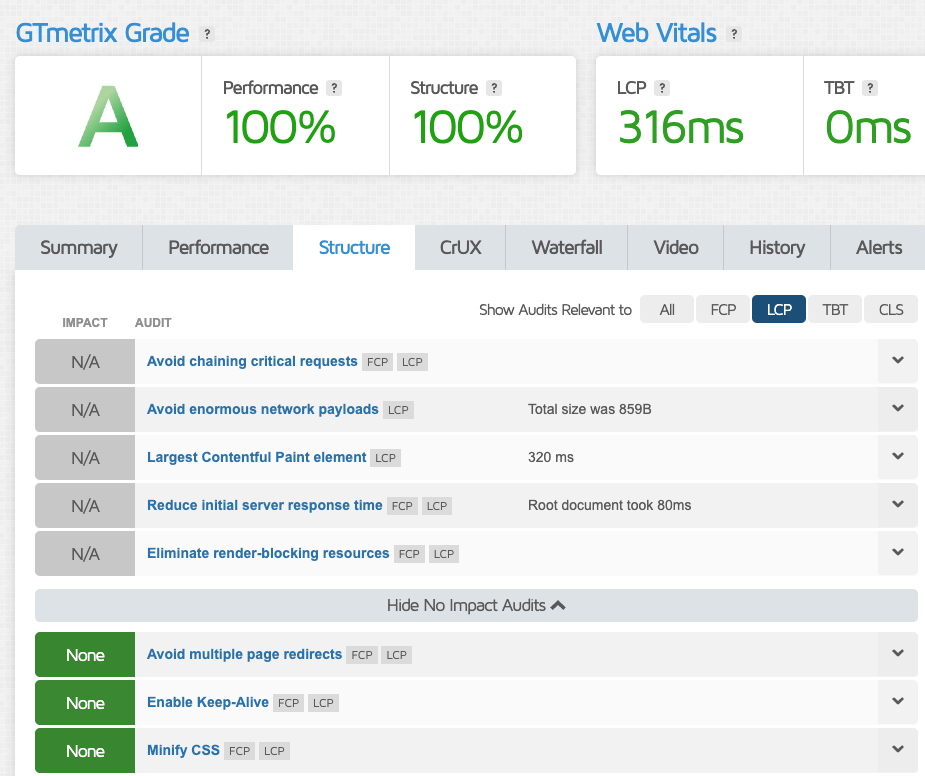
Task: Click LCP tag on enormous network payloads
Action: point(398,410)
